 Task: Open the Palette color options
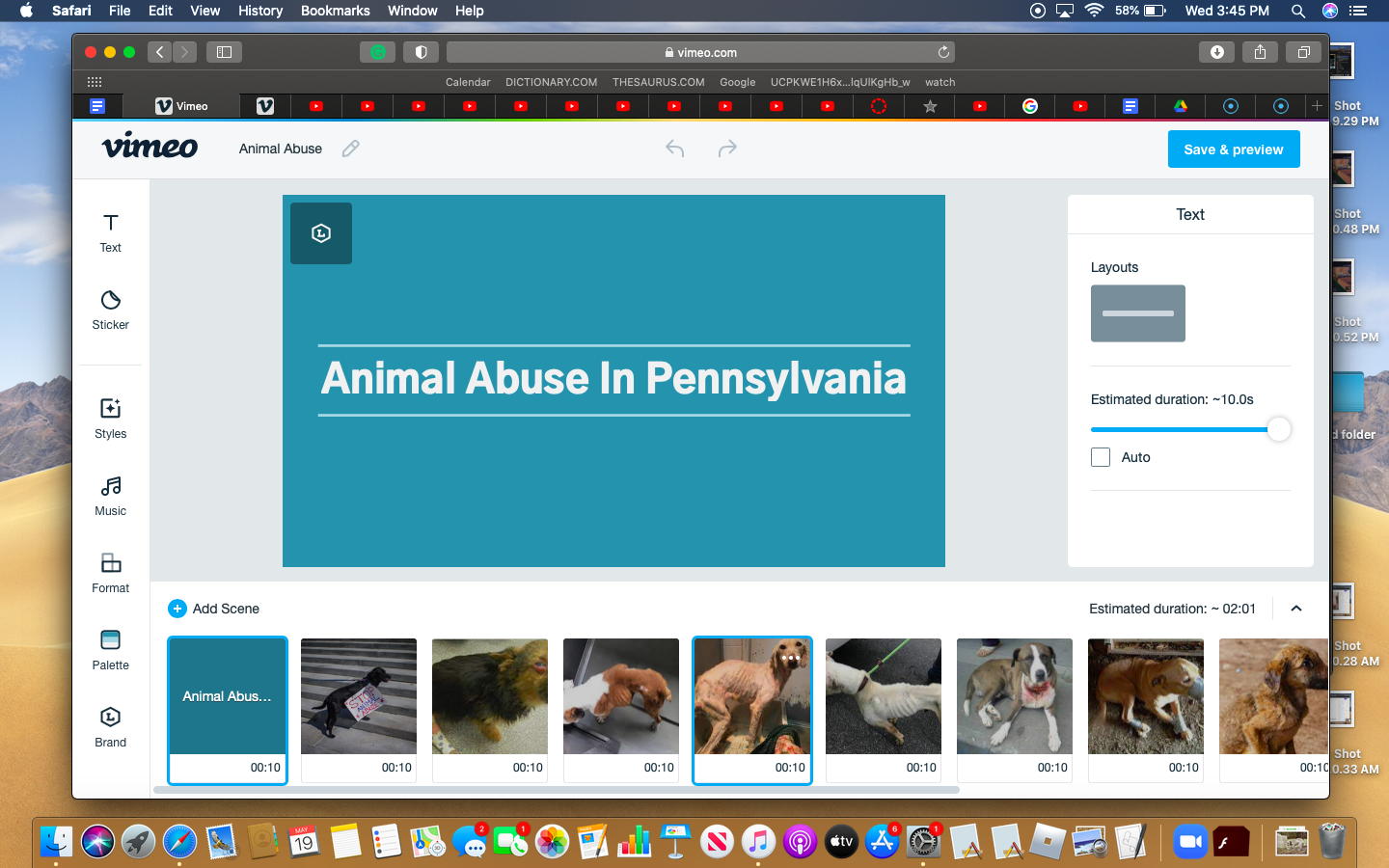pos(110,650)
